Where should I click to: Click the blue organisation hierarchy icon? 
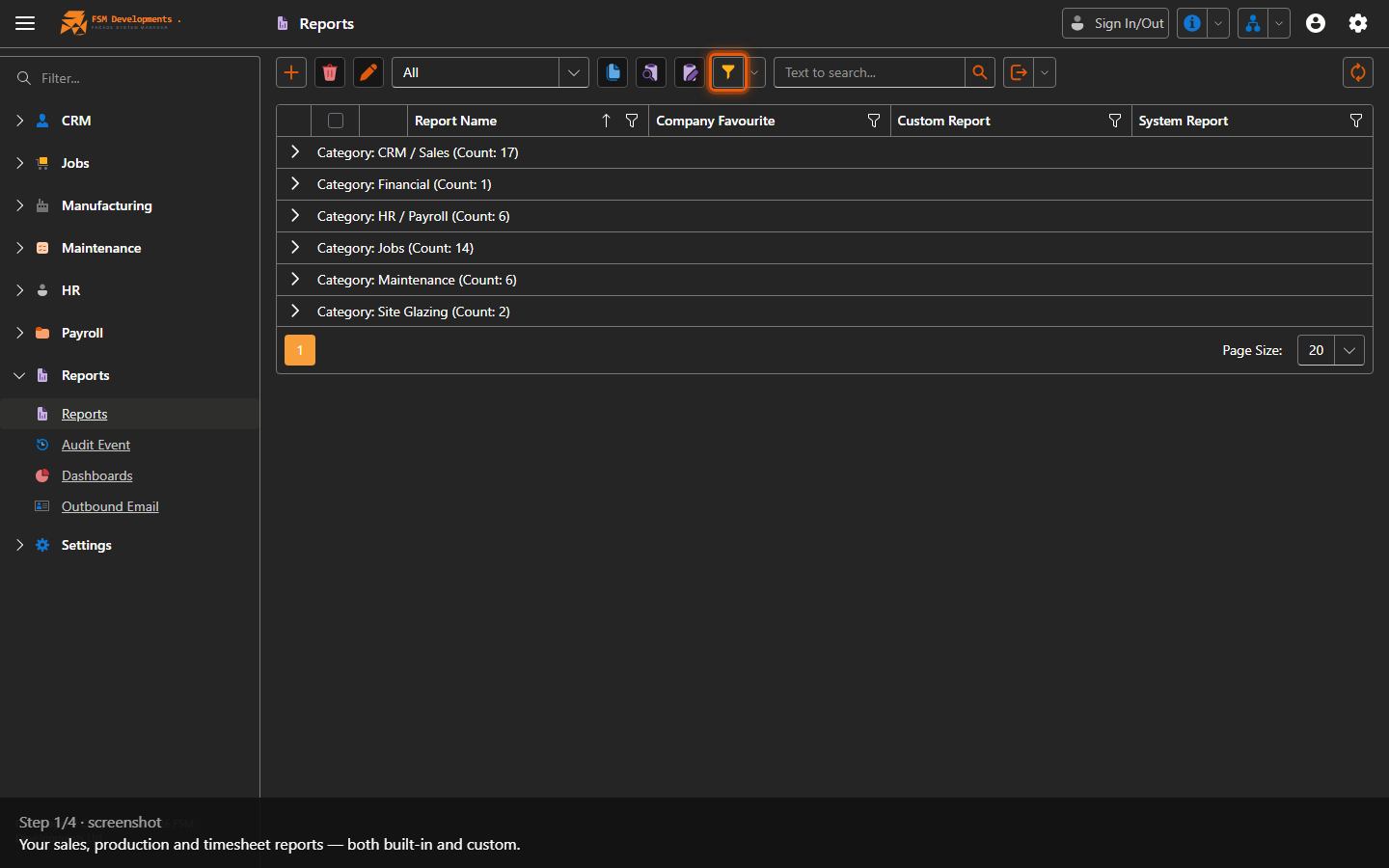click(1253, 23)
